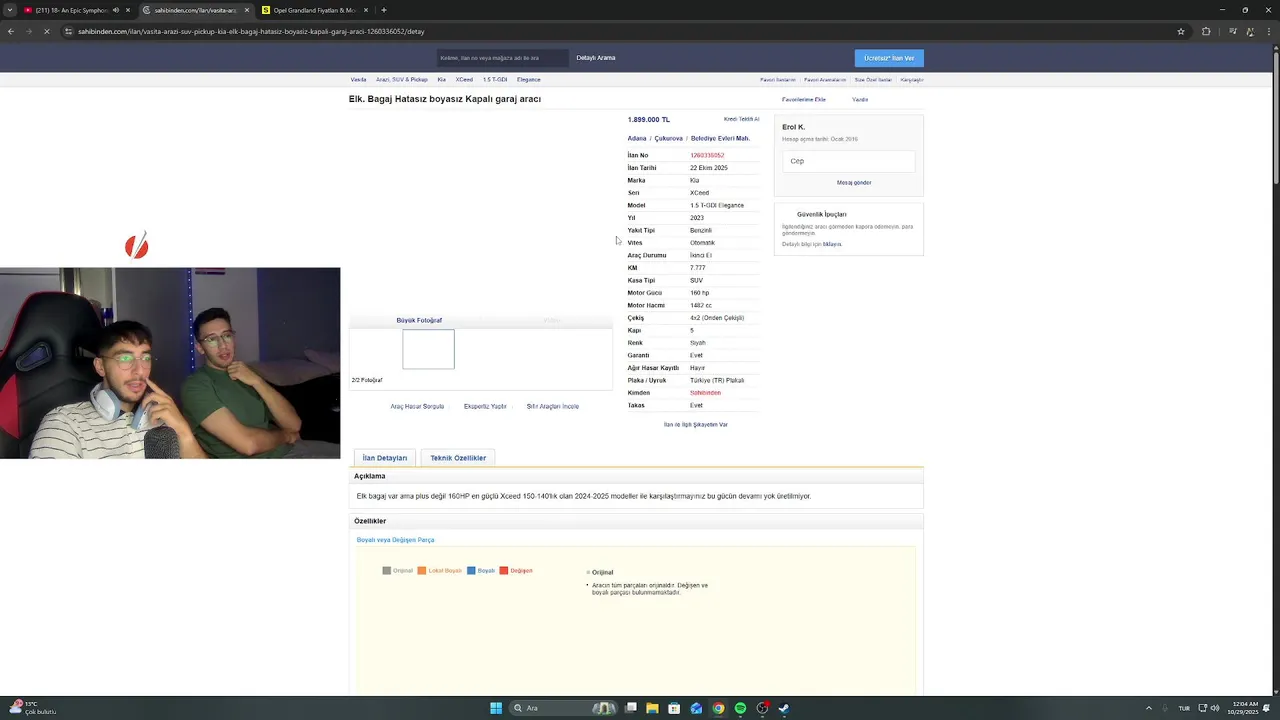Open the media control icon in toolbar

click(1233, 31)
